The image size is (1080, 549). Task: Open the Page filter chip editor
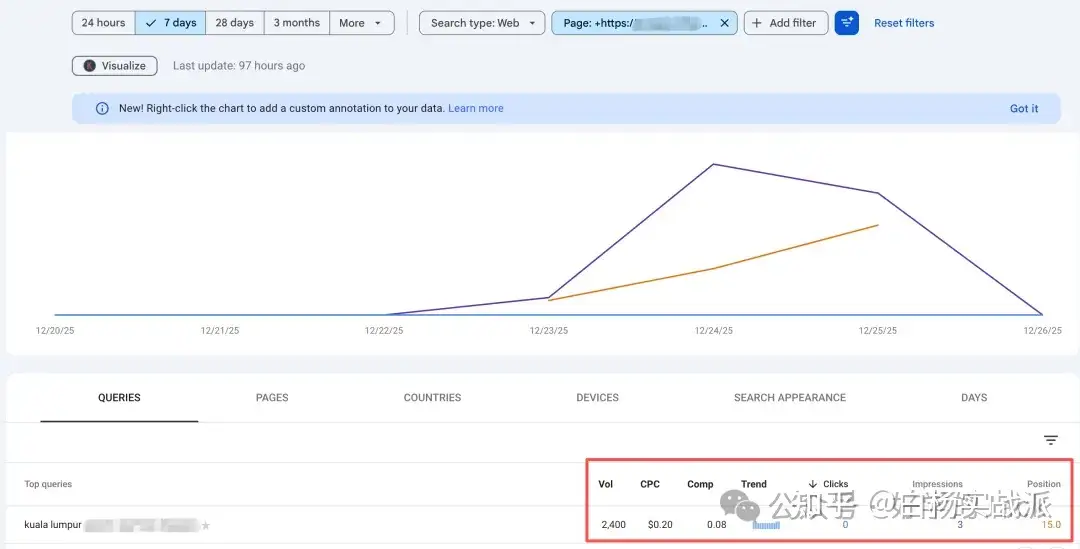coord(634,23)
